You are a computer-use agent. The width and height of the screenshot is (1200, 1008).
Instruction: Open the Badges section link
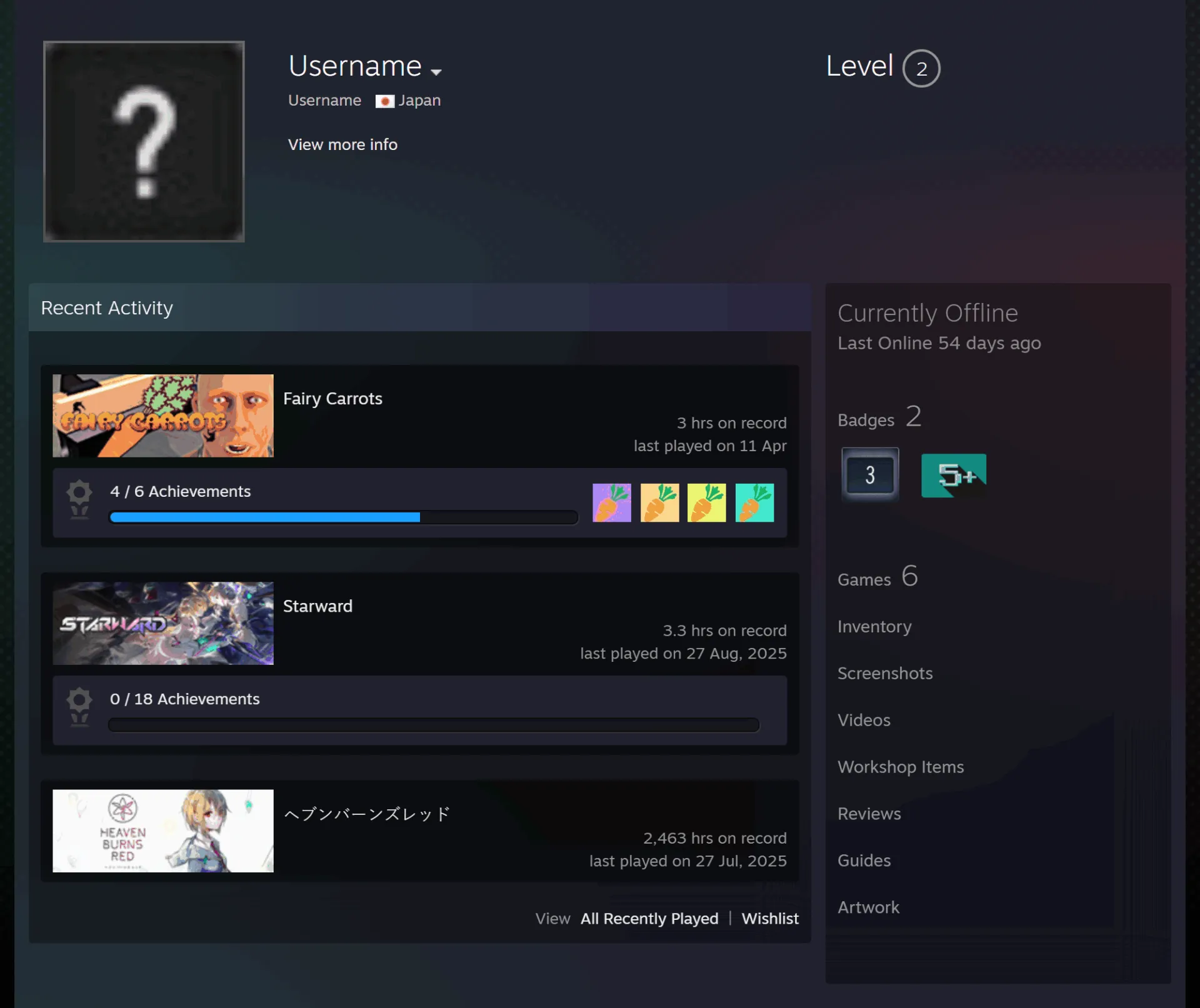click(879, 417)
